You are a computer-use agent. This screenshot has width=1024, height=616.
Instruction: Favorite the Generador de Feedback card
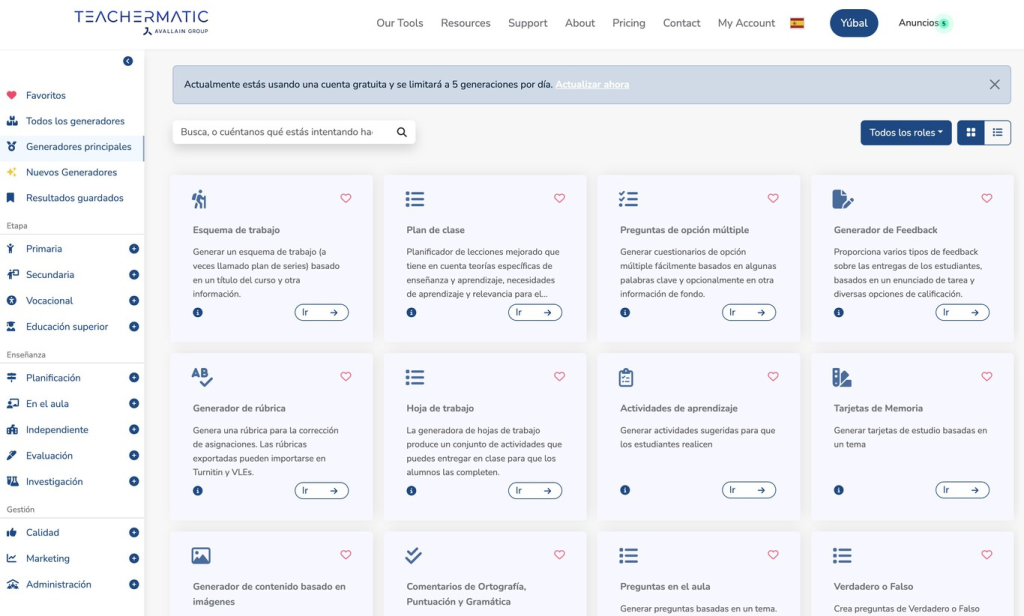click(986, 198)
